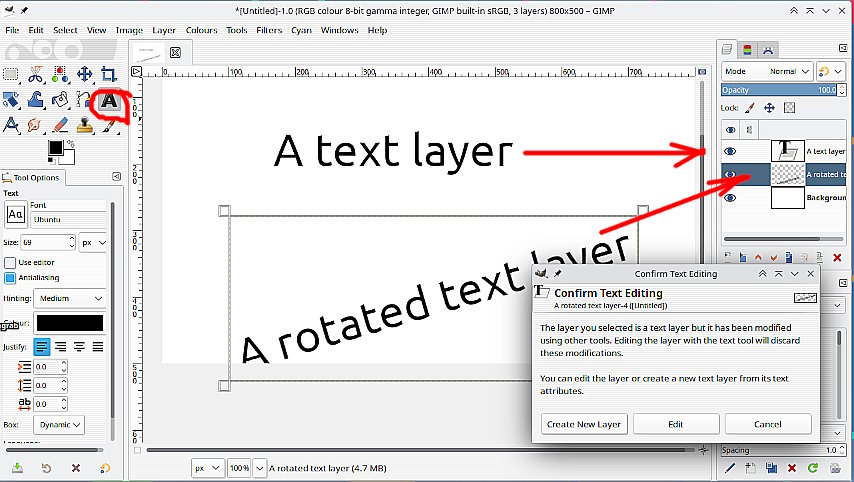Click the navigate image display icon
Viewport: 854px width, 482px height.
[x=704, y=450]
